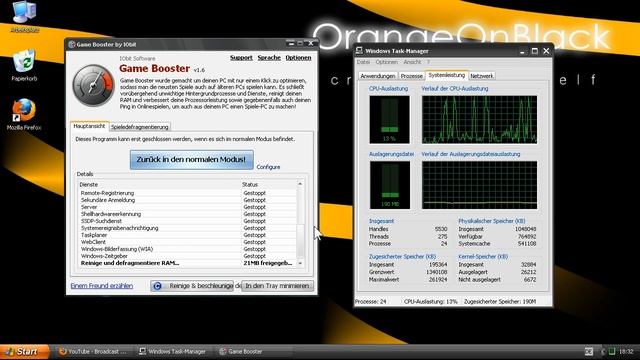640x360 pixels.
Task: Select the SSDP-Suchdienst row
Action: [x=188, y=221]
